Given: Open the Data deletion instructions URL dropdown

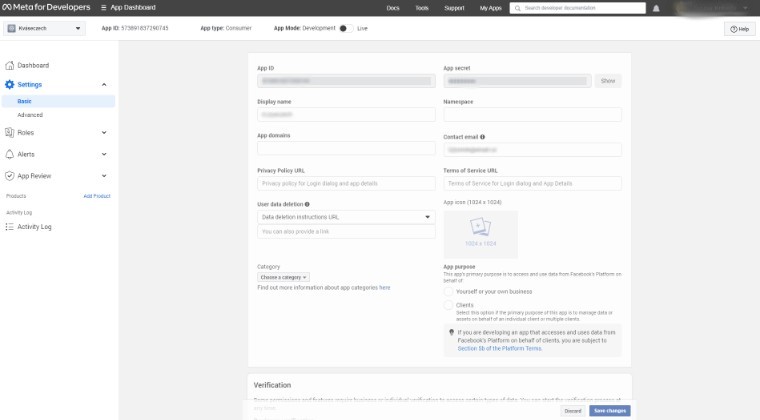Looking at the screenshot, I should click(x=346, y=217).
